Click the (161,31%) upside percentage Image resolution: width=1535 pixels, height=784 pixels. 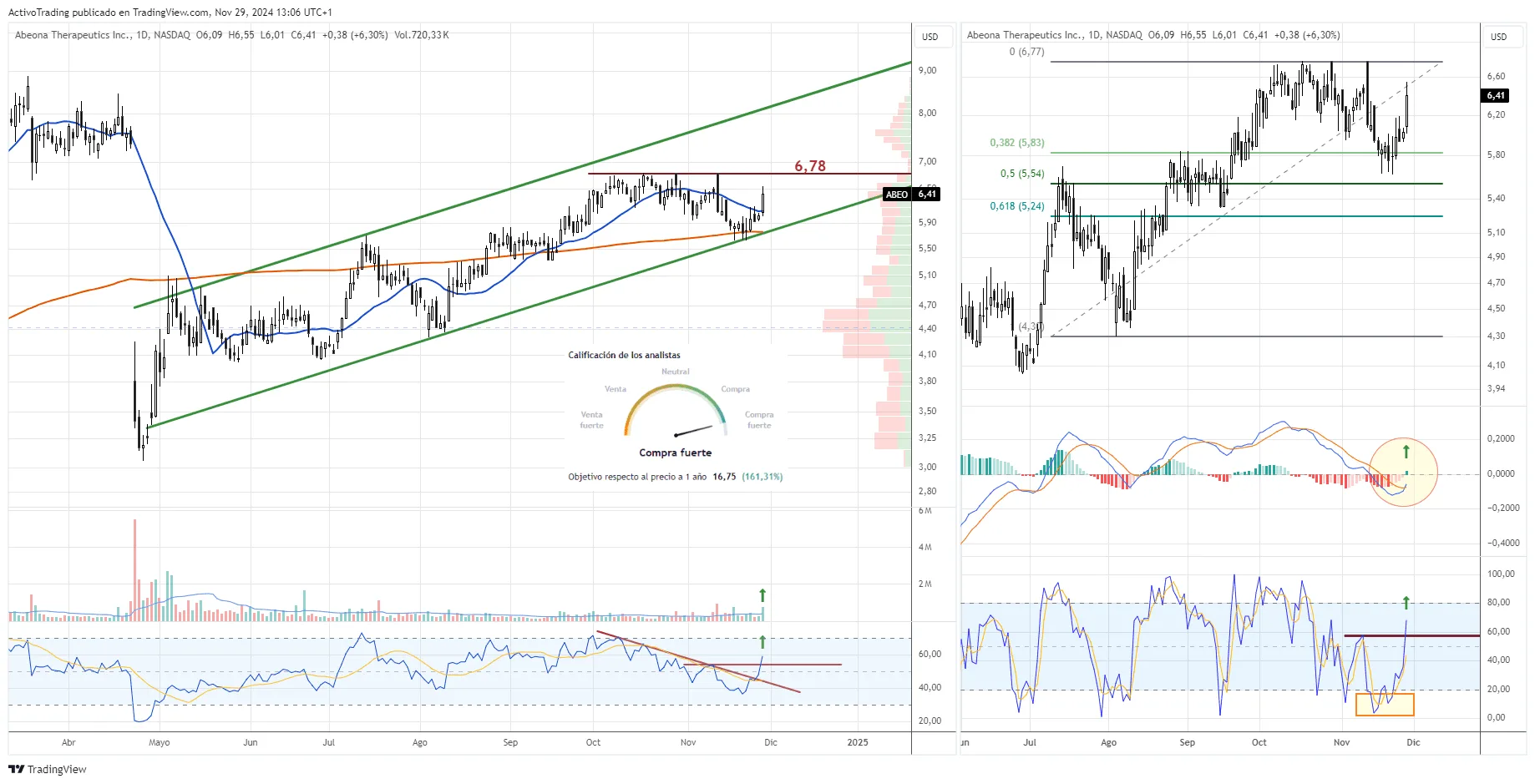[762, 477]
